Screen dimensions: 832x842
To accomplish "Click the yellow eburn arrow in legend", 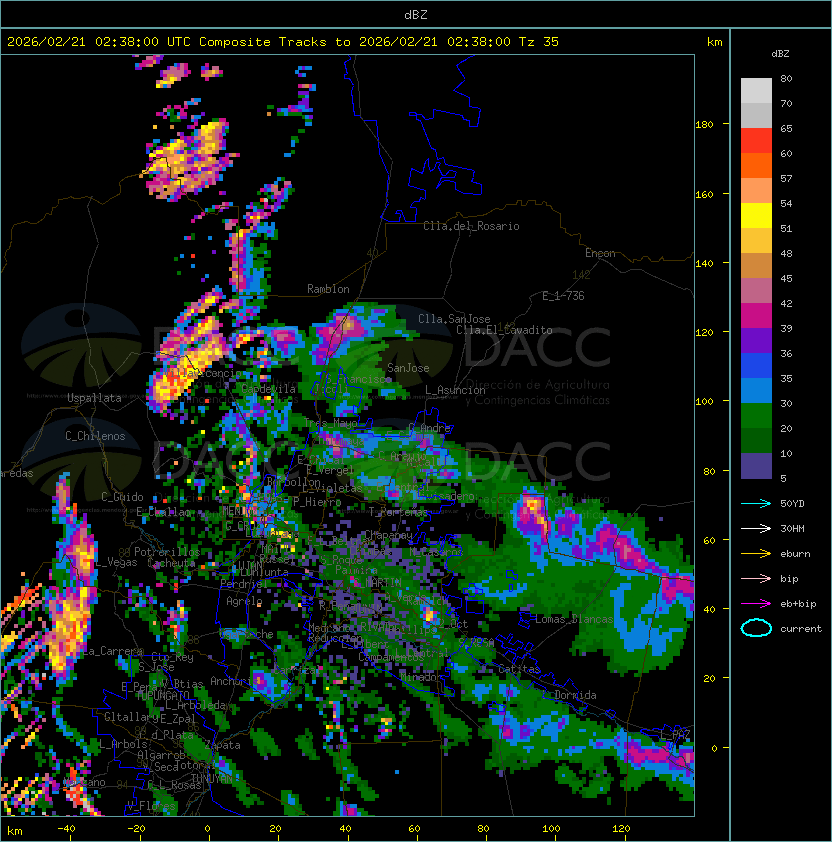I will (756, 554).
